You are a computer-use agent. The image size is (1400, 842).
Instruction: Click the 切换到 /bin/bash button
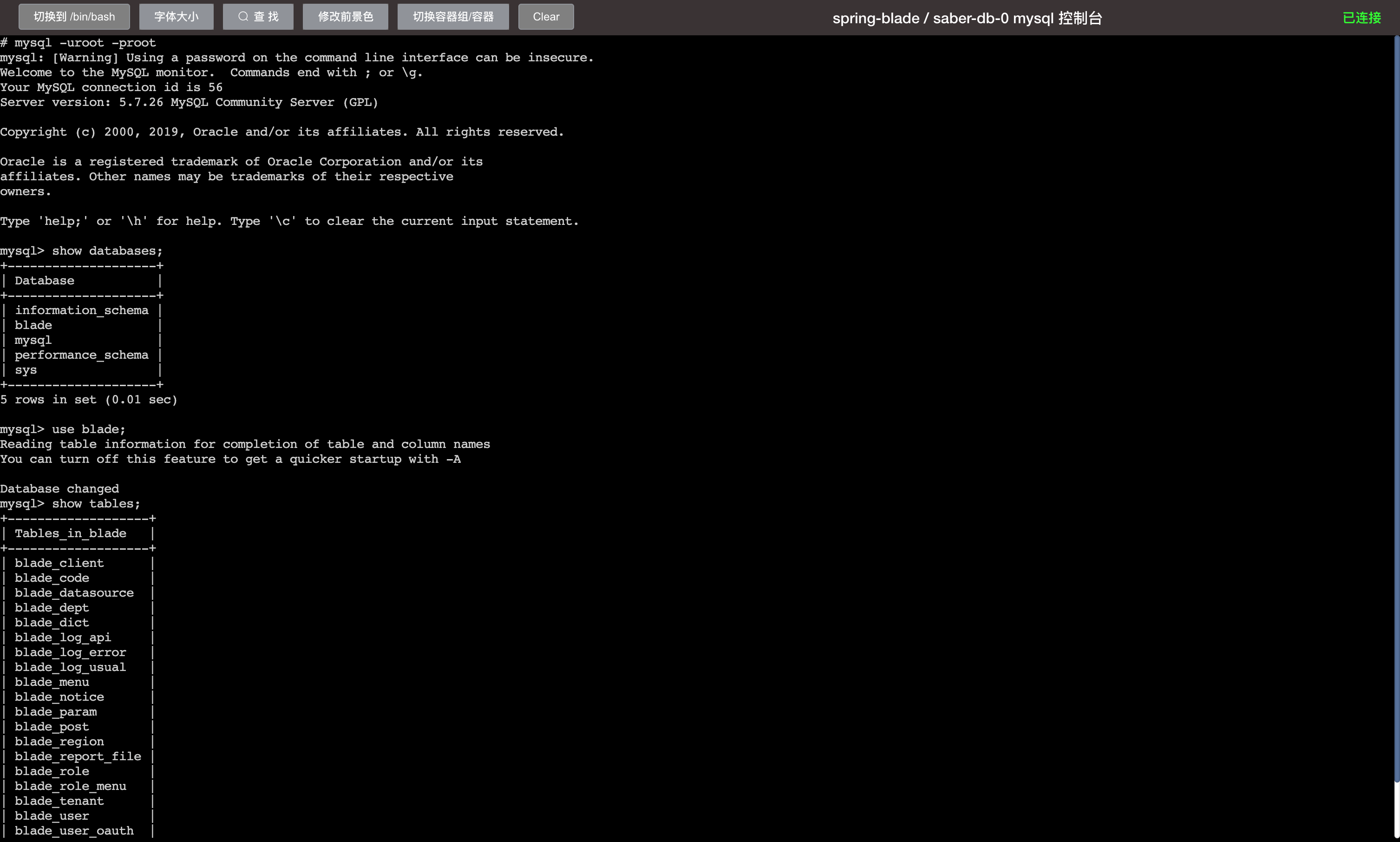click(74, 17)
